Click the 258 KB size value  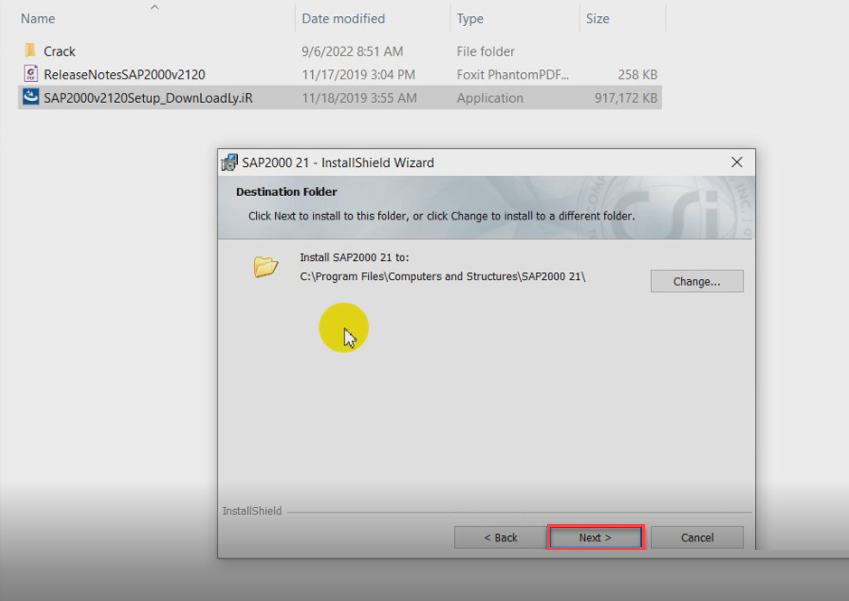click(x=637, y=74)
